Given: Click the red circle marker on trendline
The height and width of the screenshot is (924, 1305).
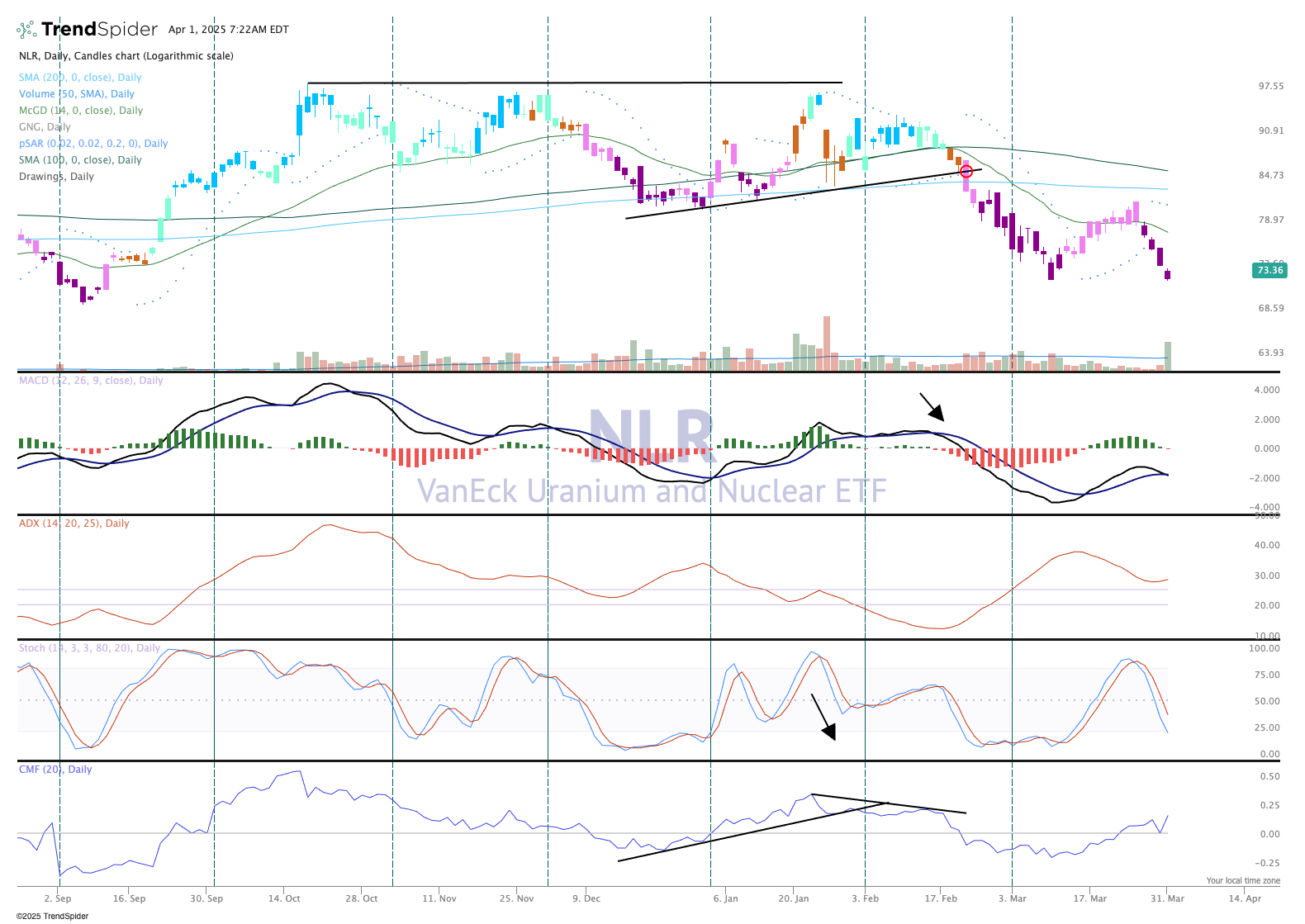Looking at the screenshot, I should (x=966, y=171).
